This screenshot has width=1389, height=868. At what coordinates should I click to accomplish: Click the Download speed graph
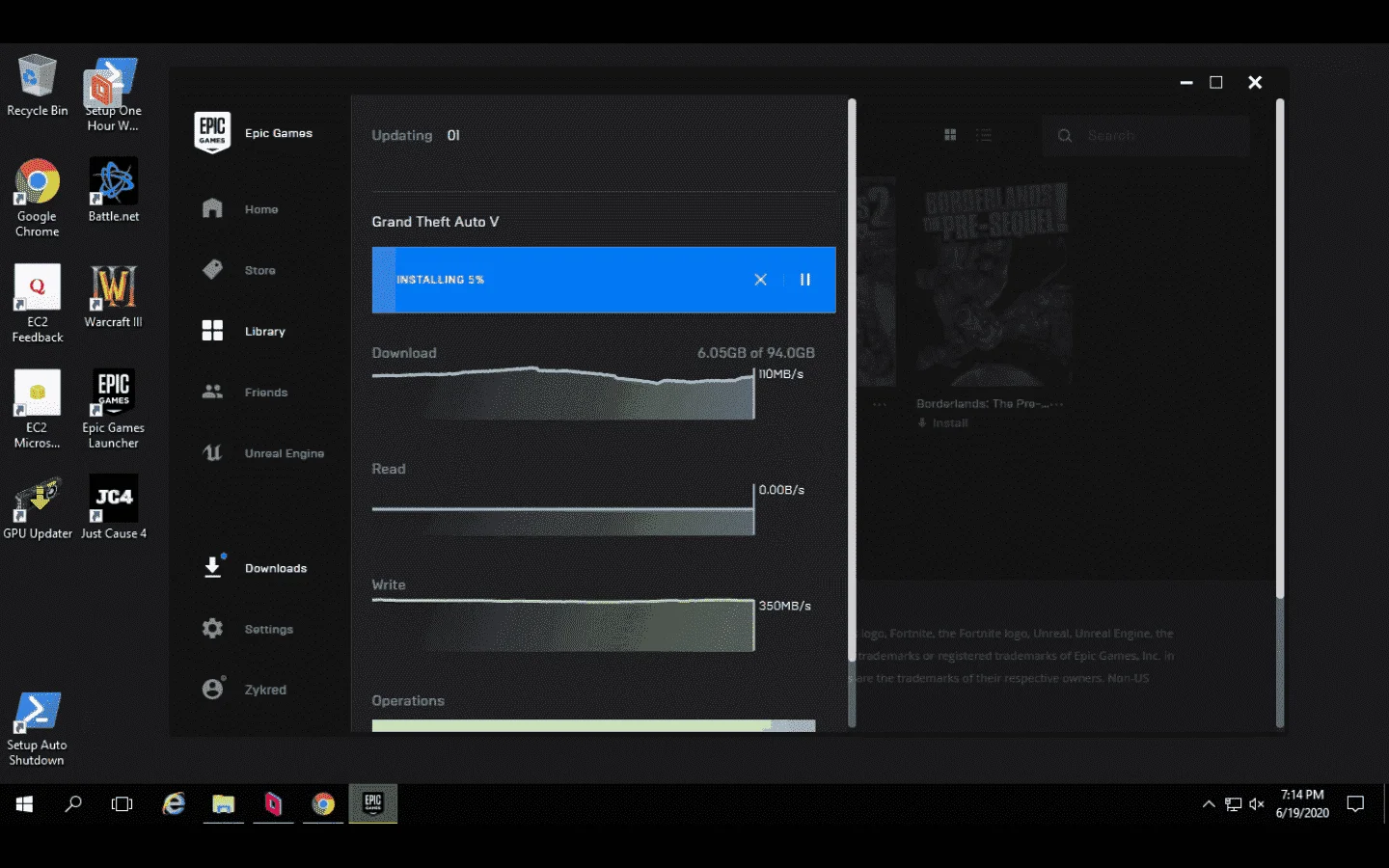[x=563, y=393]
